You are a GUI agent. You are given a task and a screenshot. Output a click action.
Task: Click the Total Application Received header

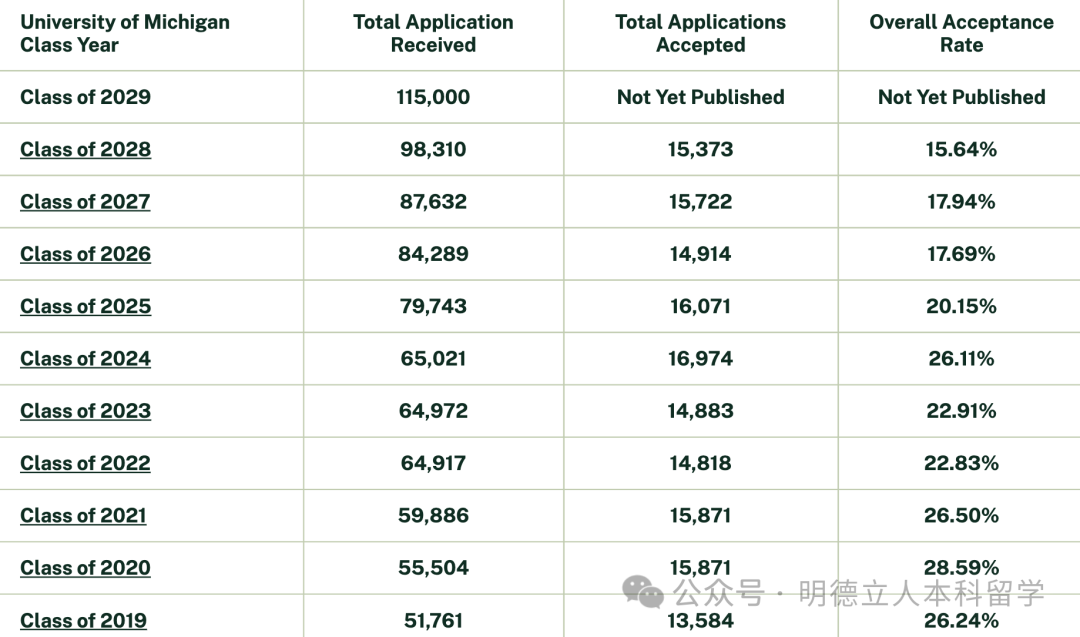coord(433,33)
